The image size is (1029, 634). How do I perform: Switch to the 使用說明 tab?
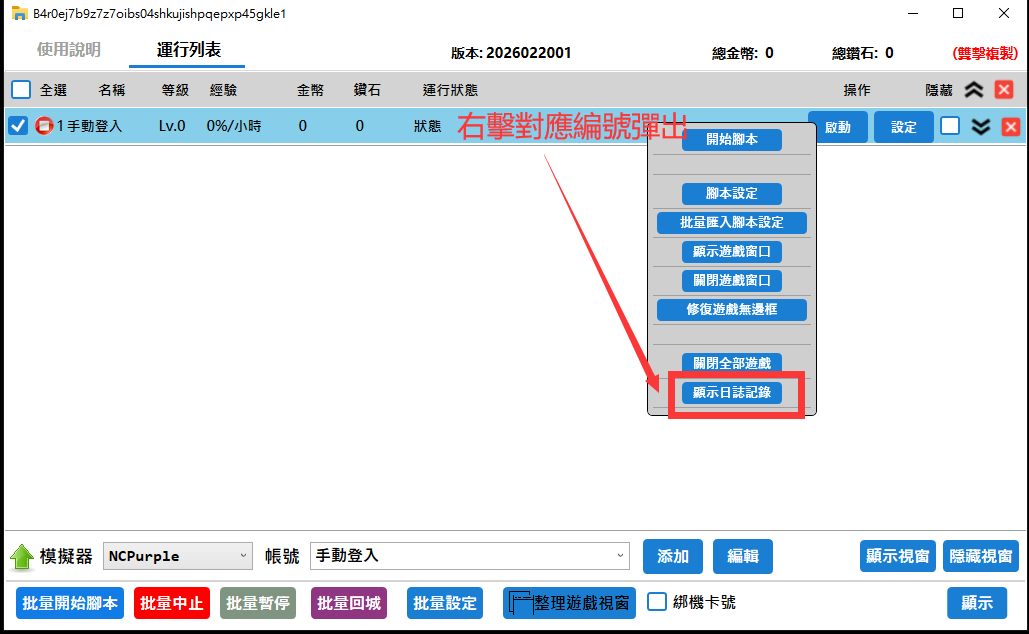click(x=69, y=50)
